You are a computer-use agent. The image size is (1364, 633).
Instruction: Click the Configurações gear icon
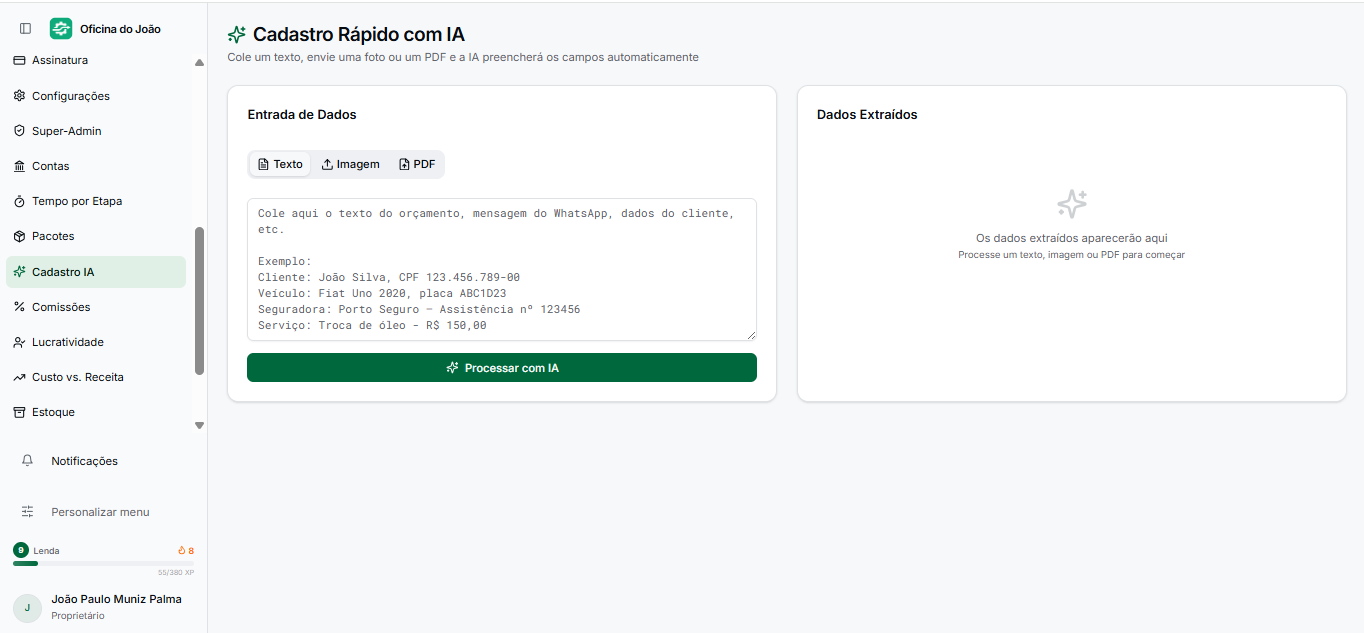point(19,96)
